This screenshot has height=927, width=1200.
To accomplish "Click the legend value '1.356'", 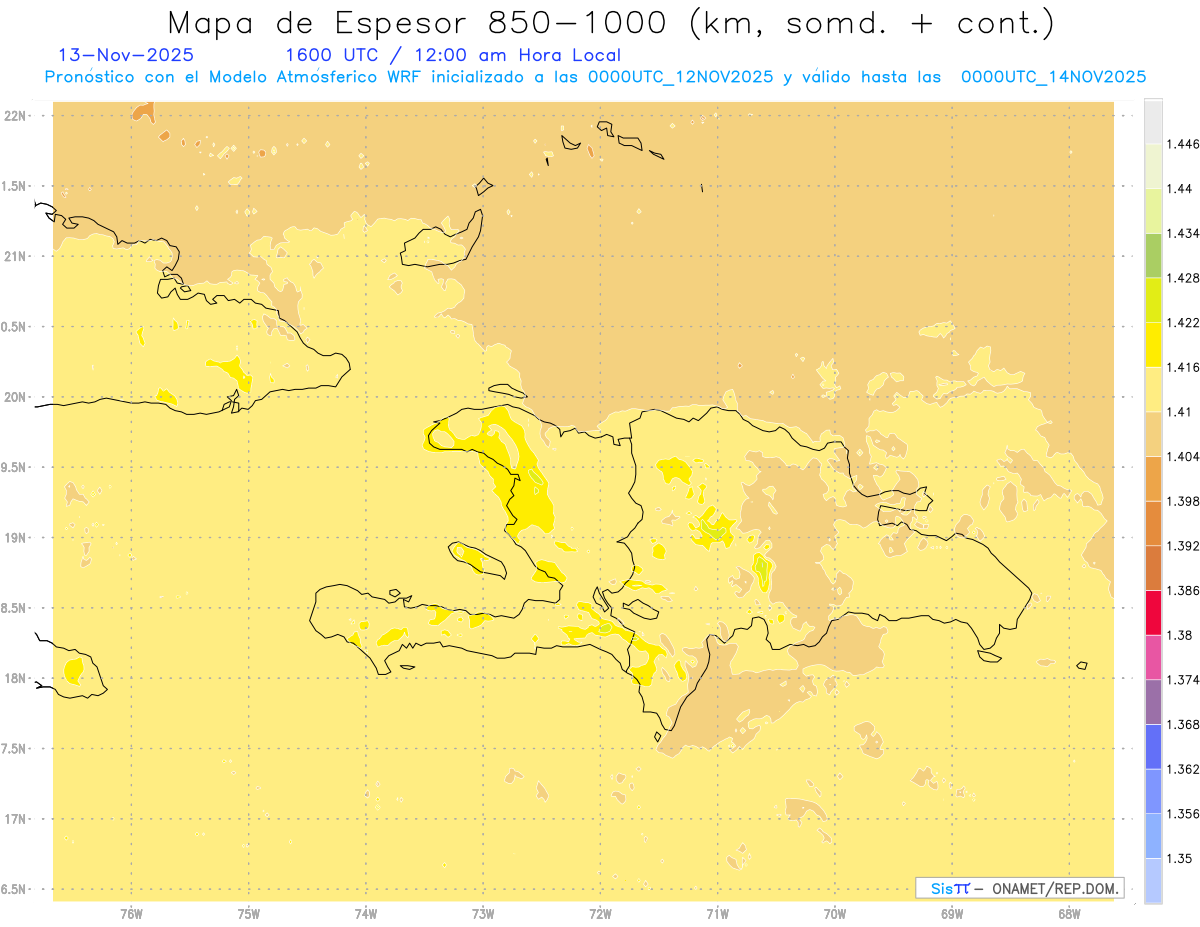I will (x=1184, y=814).
